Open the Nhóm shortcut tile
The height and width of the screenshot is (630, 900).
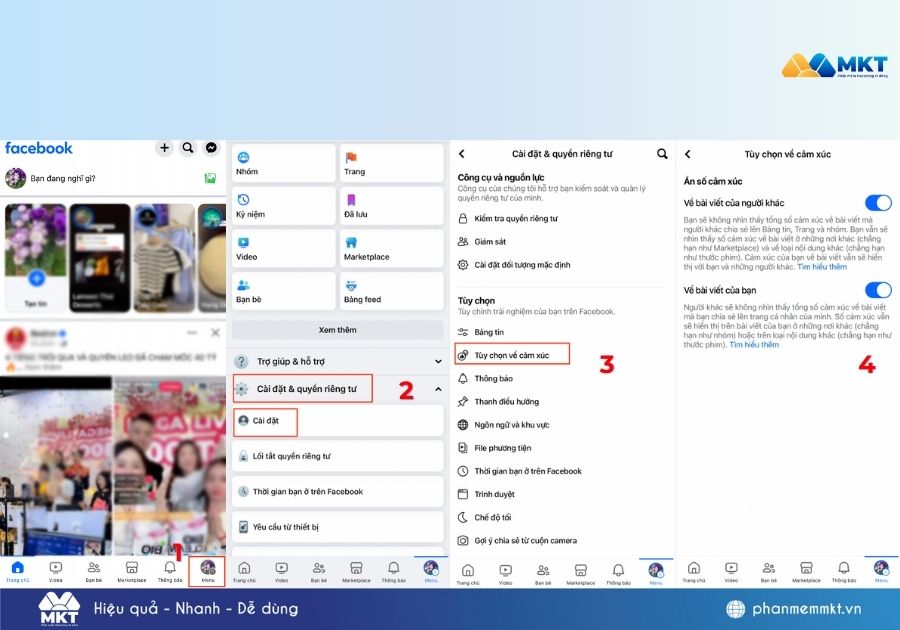point(284,164)
